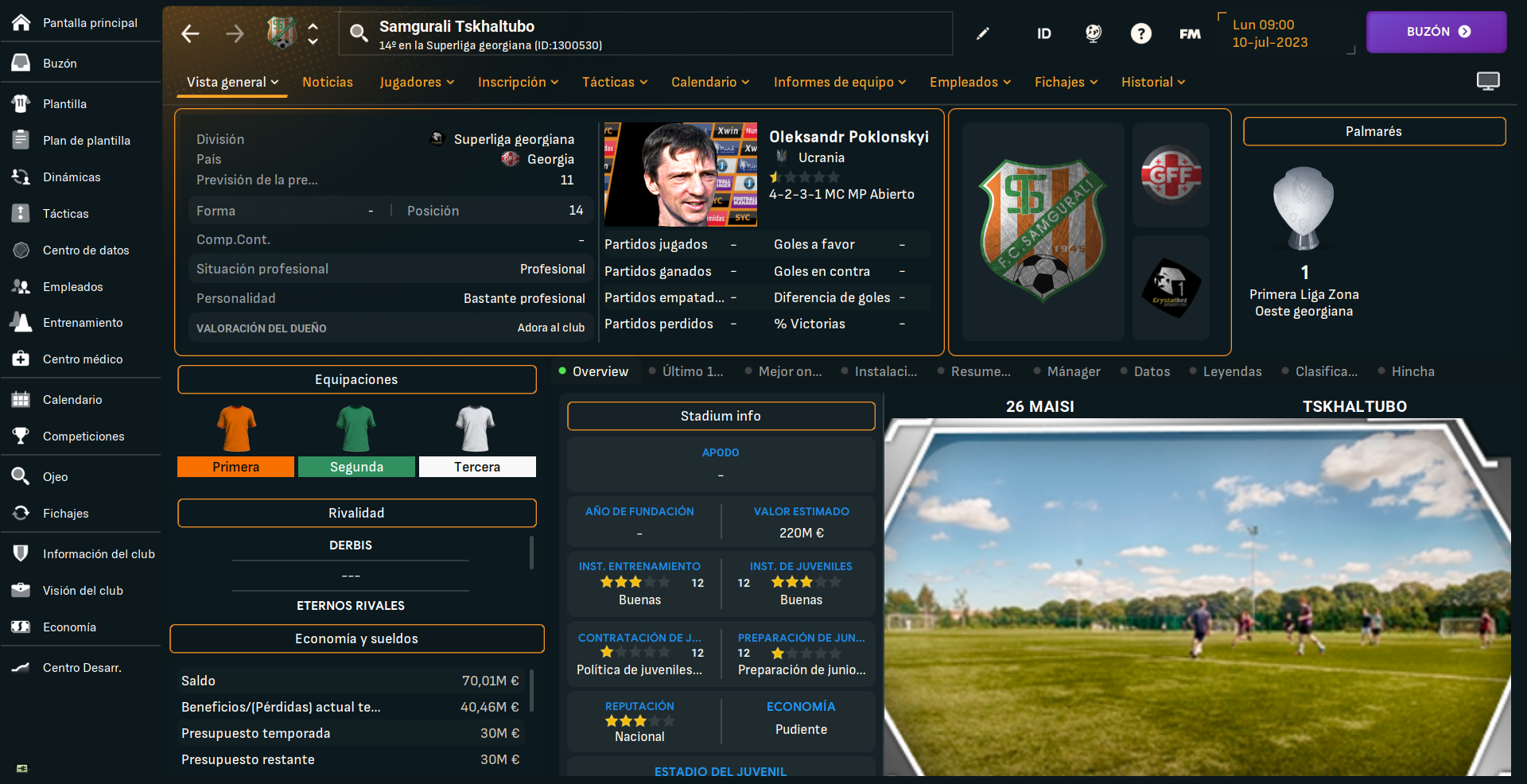Select the Hincha tab

[1405, 371]
